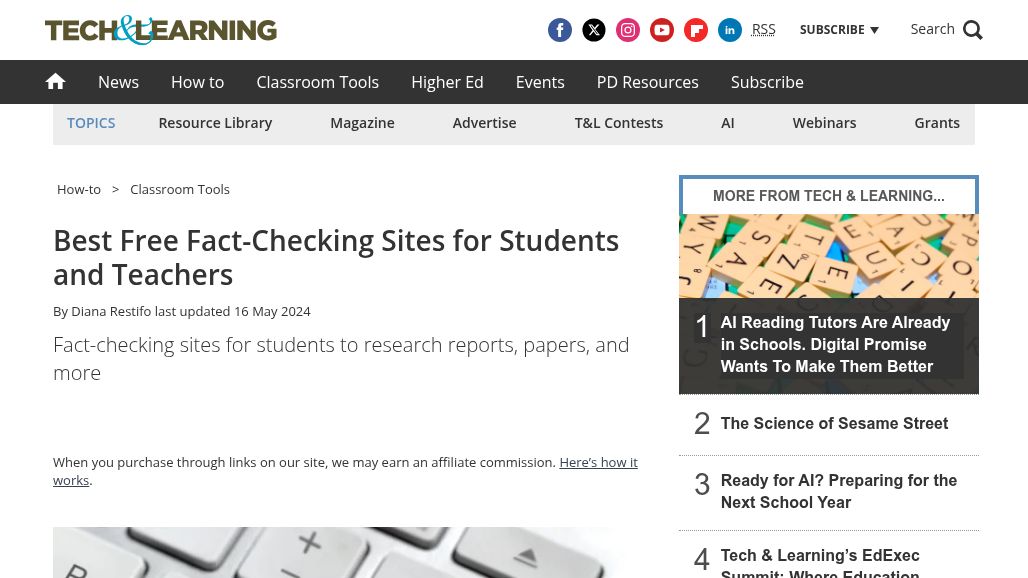The width and height of the screenshot is (1028, 578).
Task: Open the Magazine topic link
Action: point(363,123)
